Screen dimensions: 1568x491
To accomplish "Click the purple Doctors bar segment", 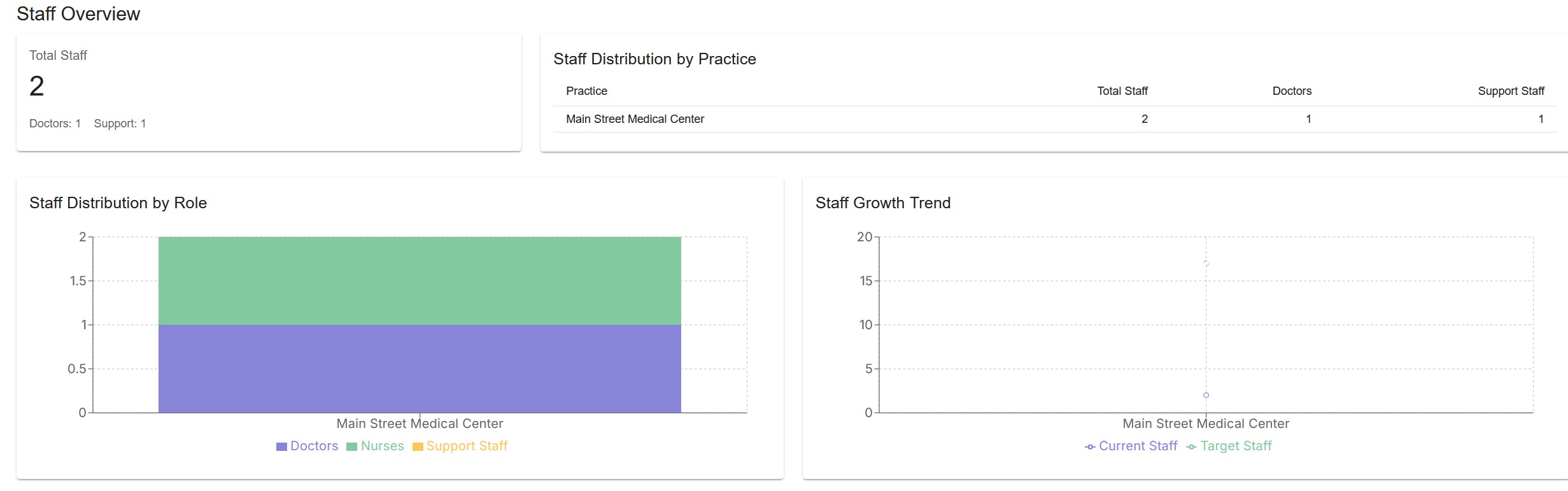I will pyautogui.click(x=420, y=369).
